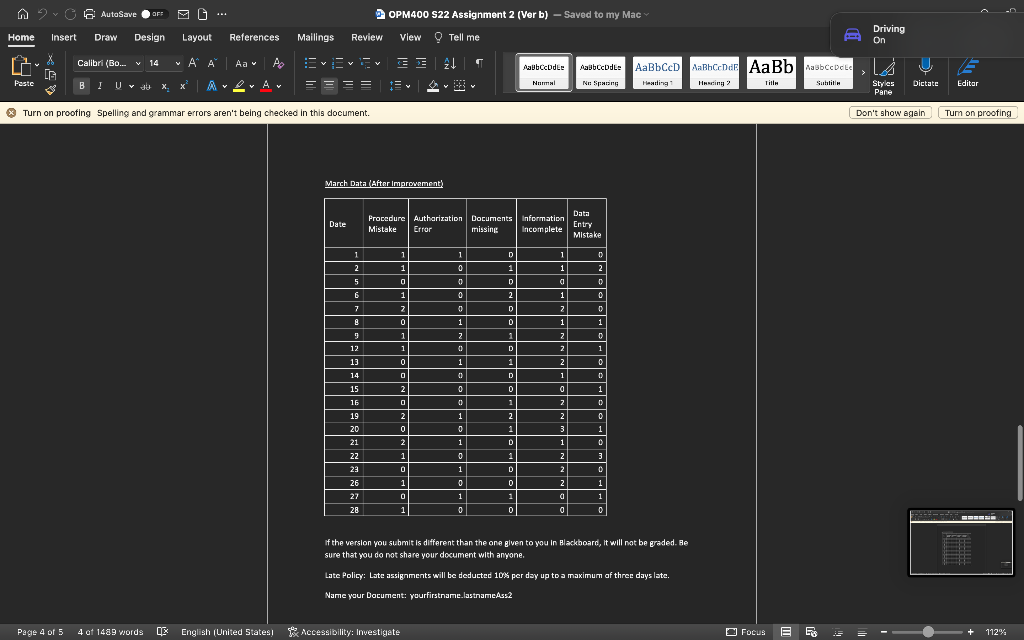Click the 'Don't show again' button

(889, 113)
